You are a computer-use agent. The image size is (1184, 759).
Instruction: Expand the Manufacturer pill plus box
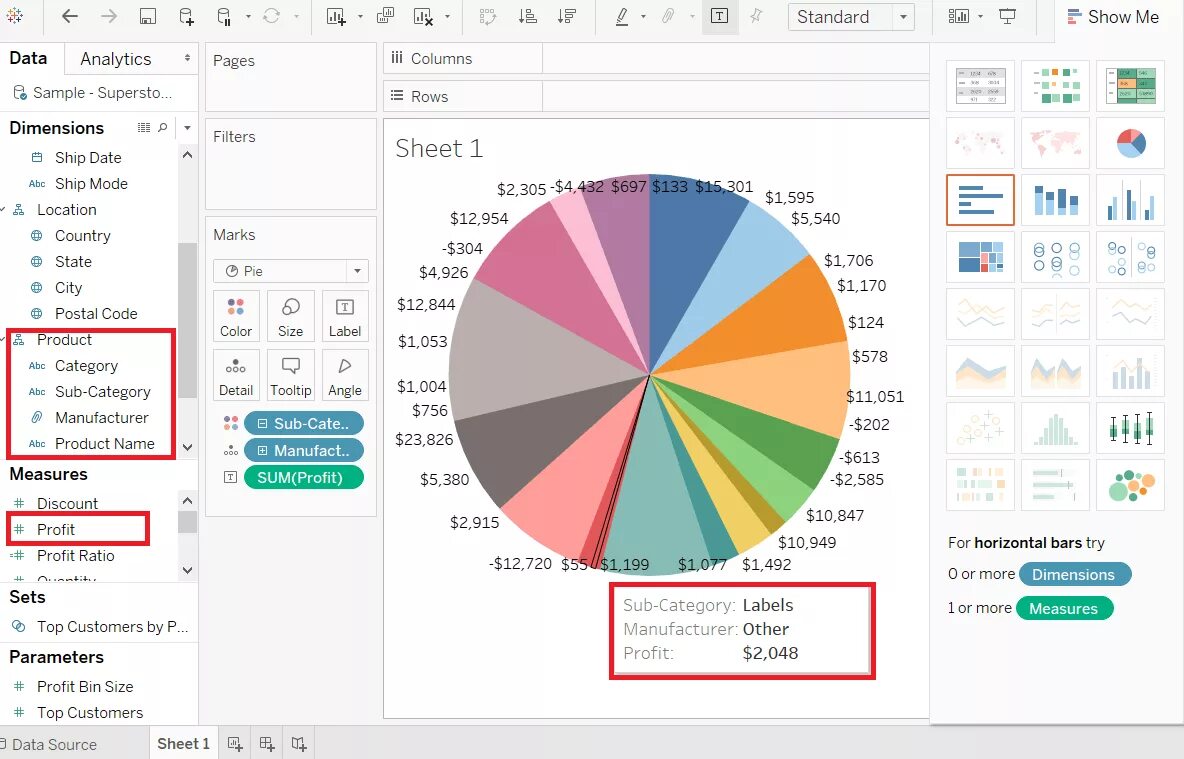(262, 451)
